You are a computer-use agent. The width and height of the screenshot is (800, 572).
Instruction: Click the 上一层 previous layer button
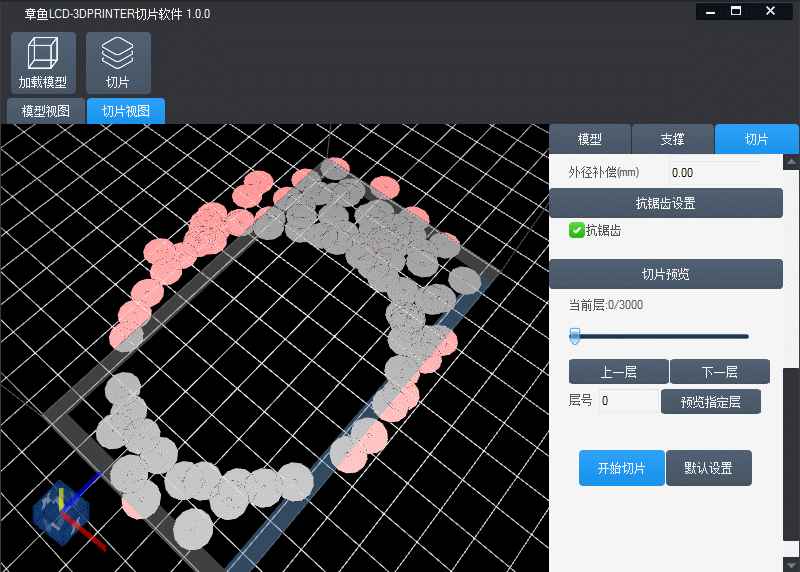click(x=618, y=371)
